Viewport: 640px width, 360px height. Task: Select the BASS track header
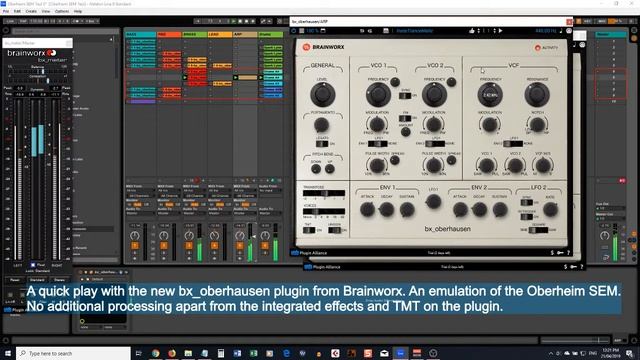(141, 34)
